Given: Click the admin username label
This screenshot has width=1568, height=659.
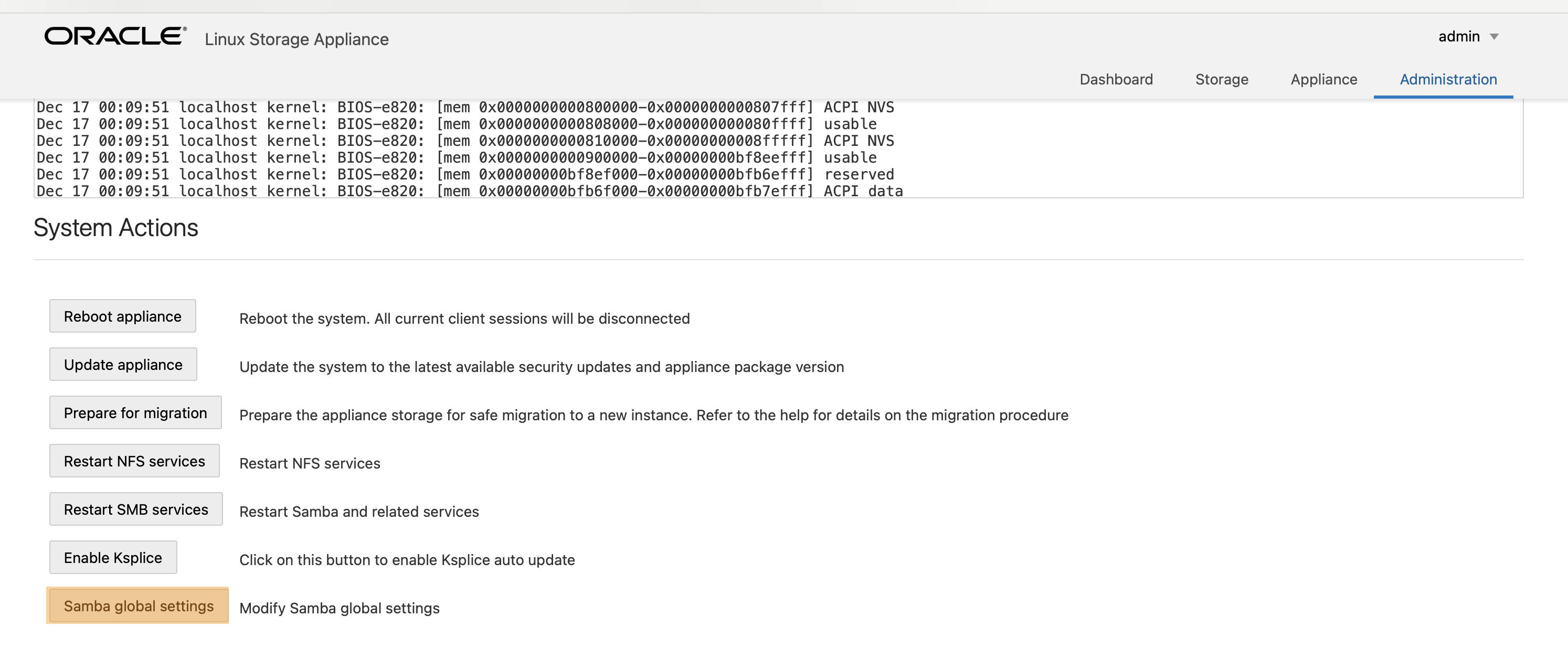Looking at the screenshot, I should click(1458, 37).
